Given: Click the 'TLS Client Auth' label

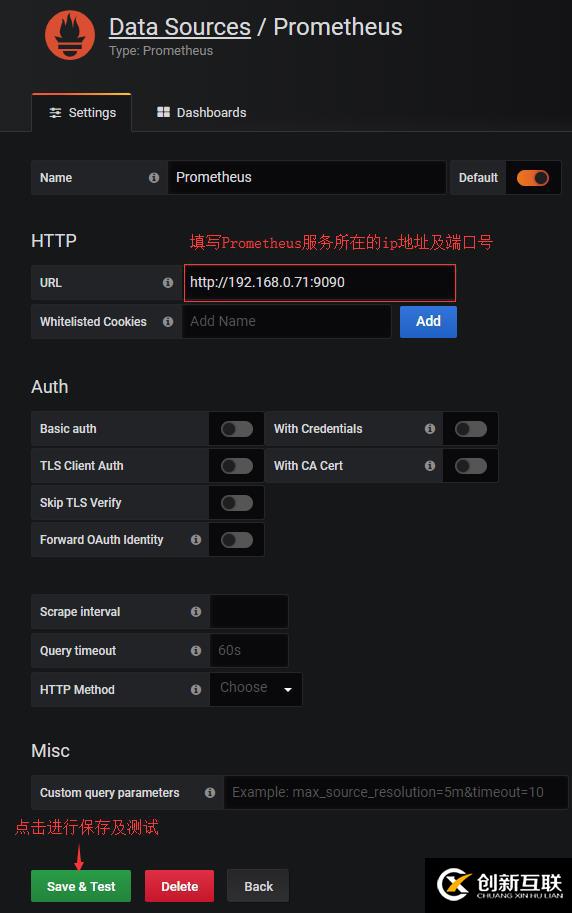Looking at the screenshot, I should click(82, 466).
